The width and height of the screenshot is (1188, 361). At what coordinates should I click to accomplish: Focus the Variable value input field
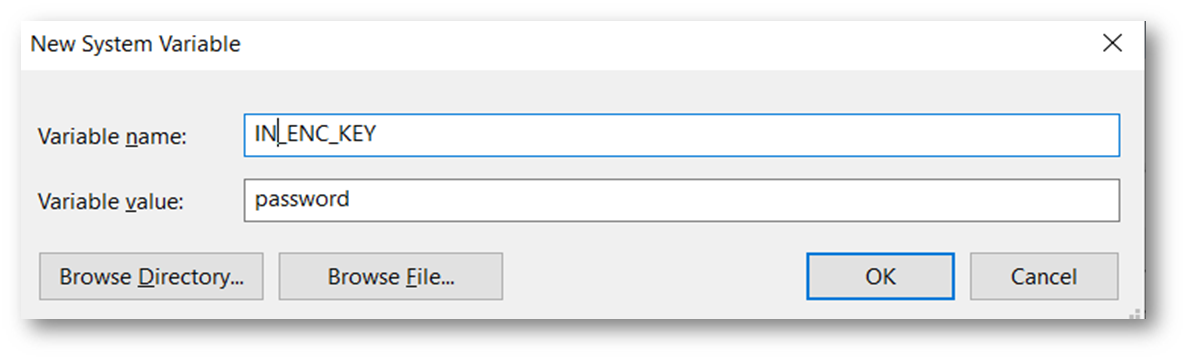pos(681,200)
